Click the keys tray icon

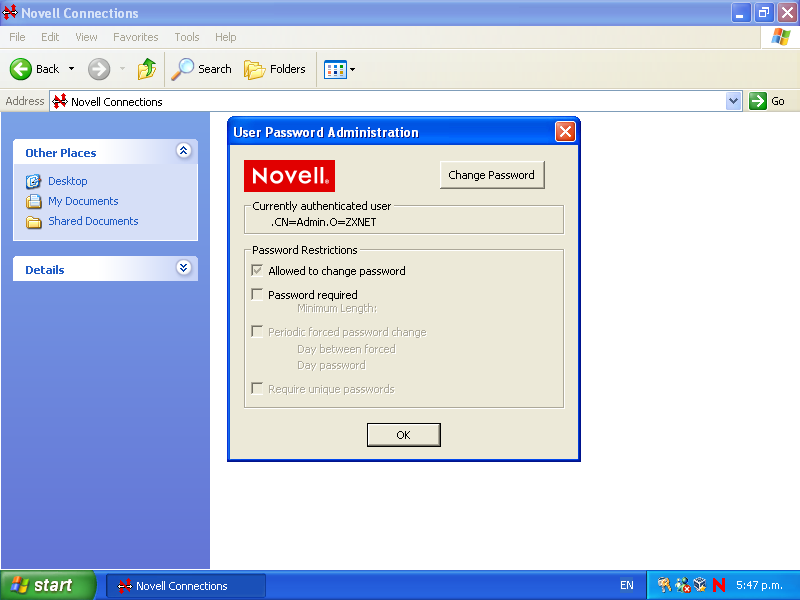point(664,585)
